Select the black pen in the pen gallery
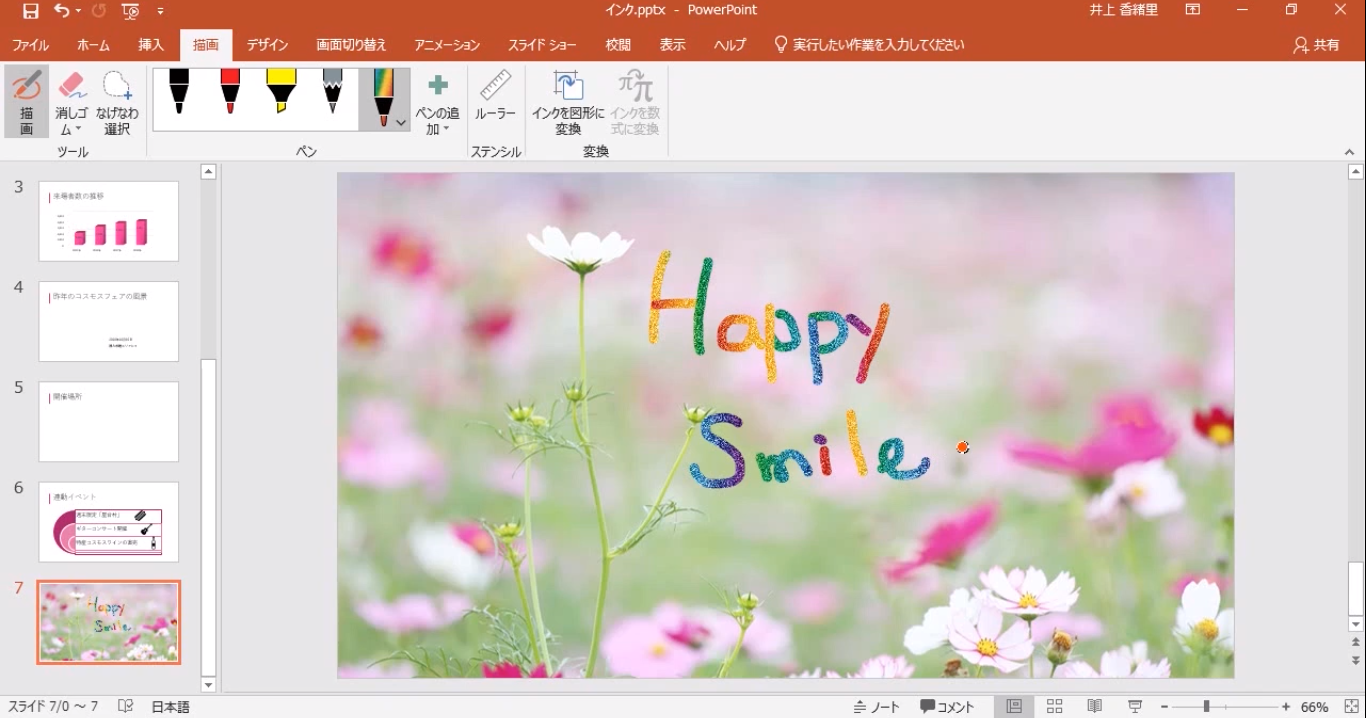The image size is (1366, 718). [x=179, y=91]
